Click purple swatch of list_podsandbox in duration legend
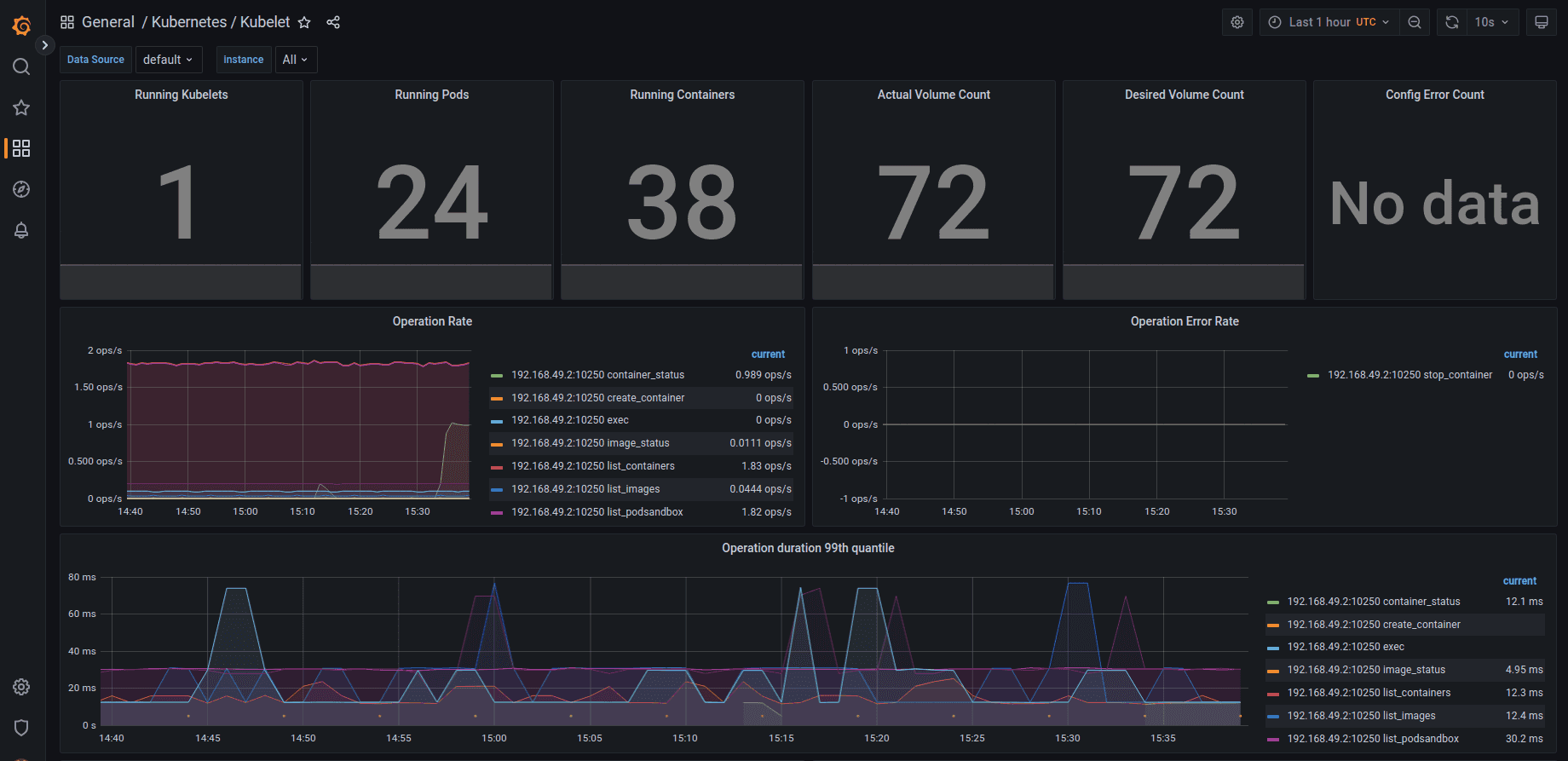Viewport: 1568px width, 761px height. (1273, 740)
